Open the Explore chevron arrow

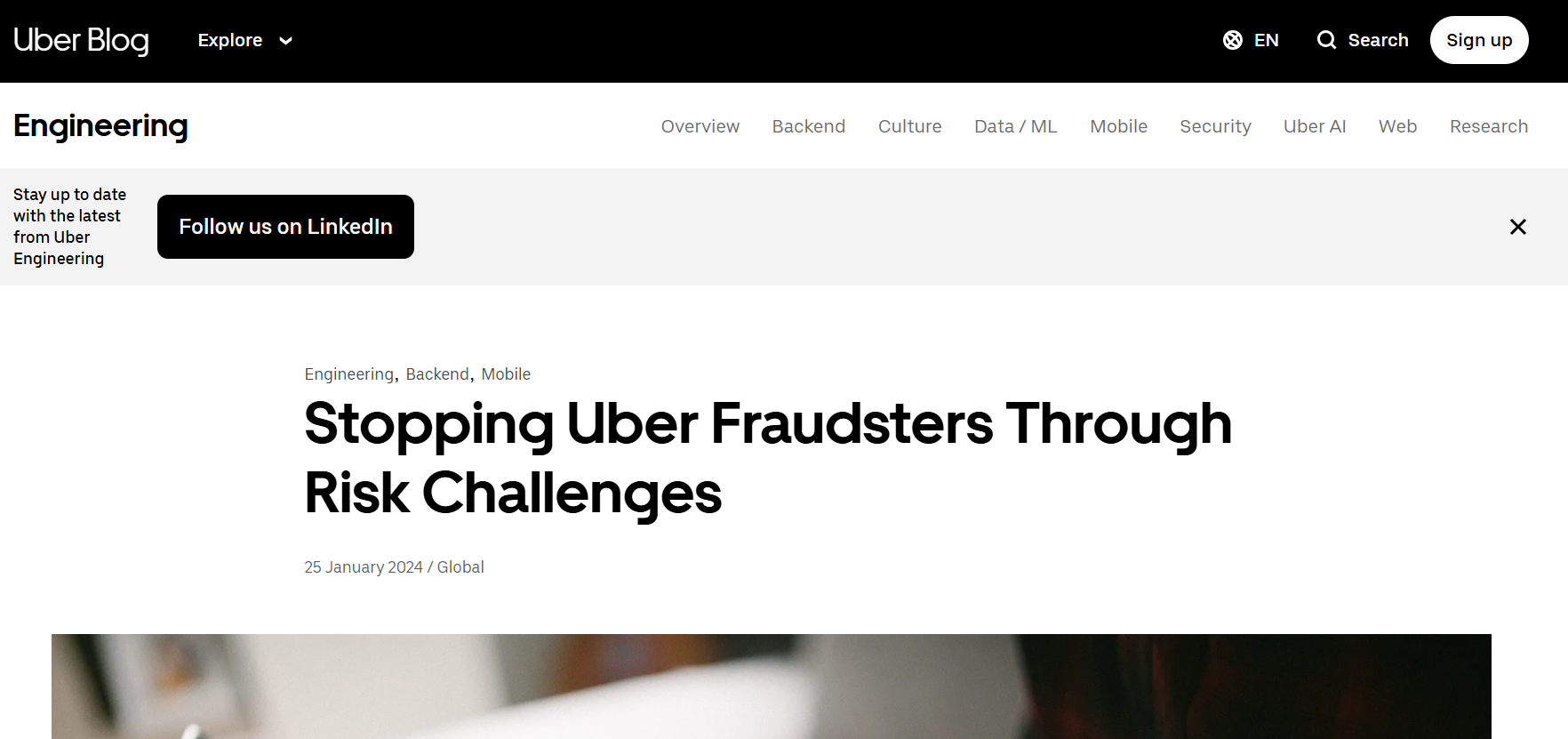pos(285,41)
